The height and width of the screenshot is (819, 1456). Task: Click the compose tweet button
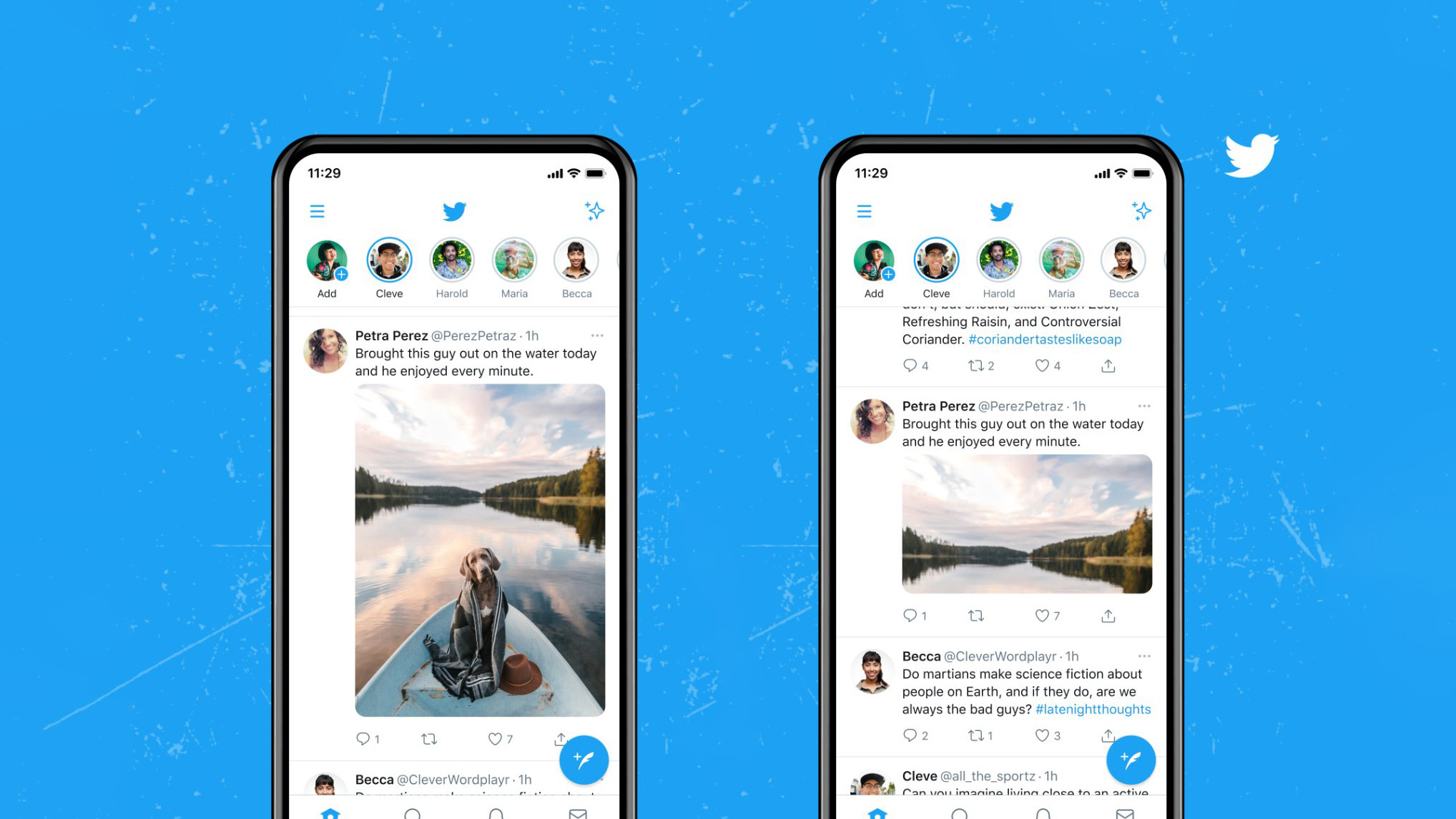pos(582,760)
